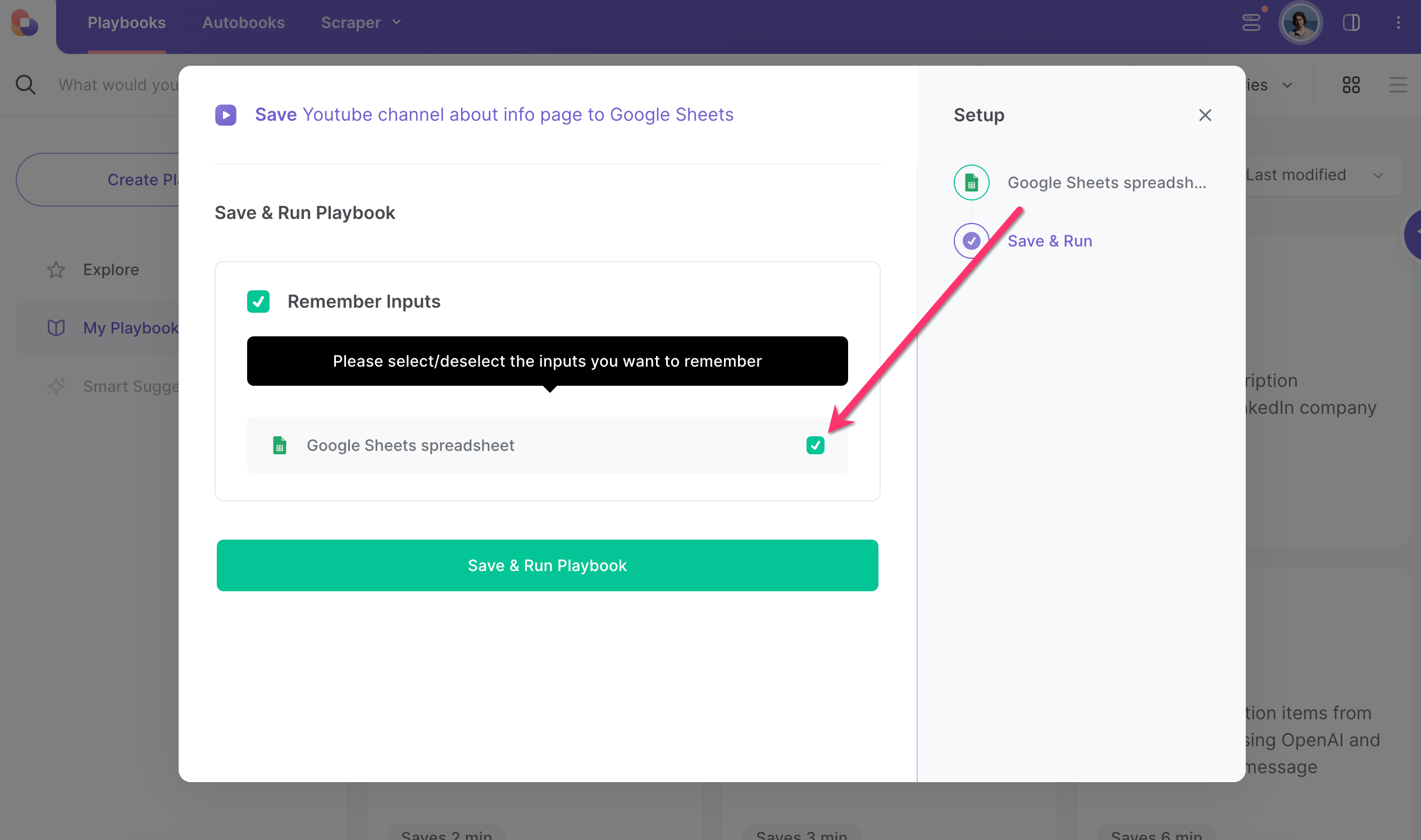The image size is (1421, 840).
Task: Click Google Sheets spreadsh... step label
Action: (x=1107, y=182)
